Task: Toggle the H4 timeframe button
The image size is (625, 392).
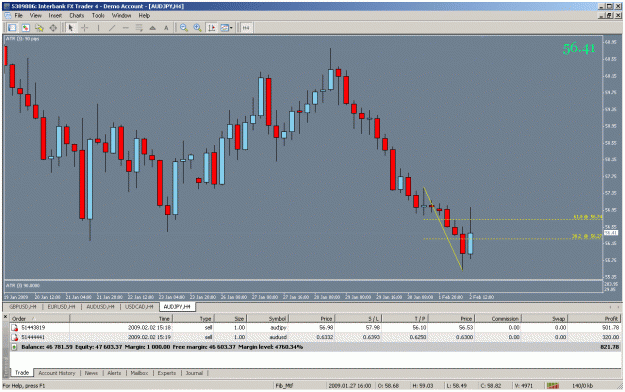Action: 246,28
